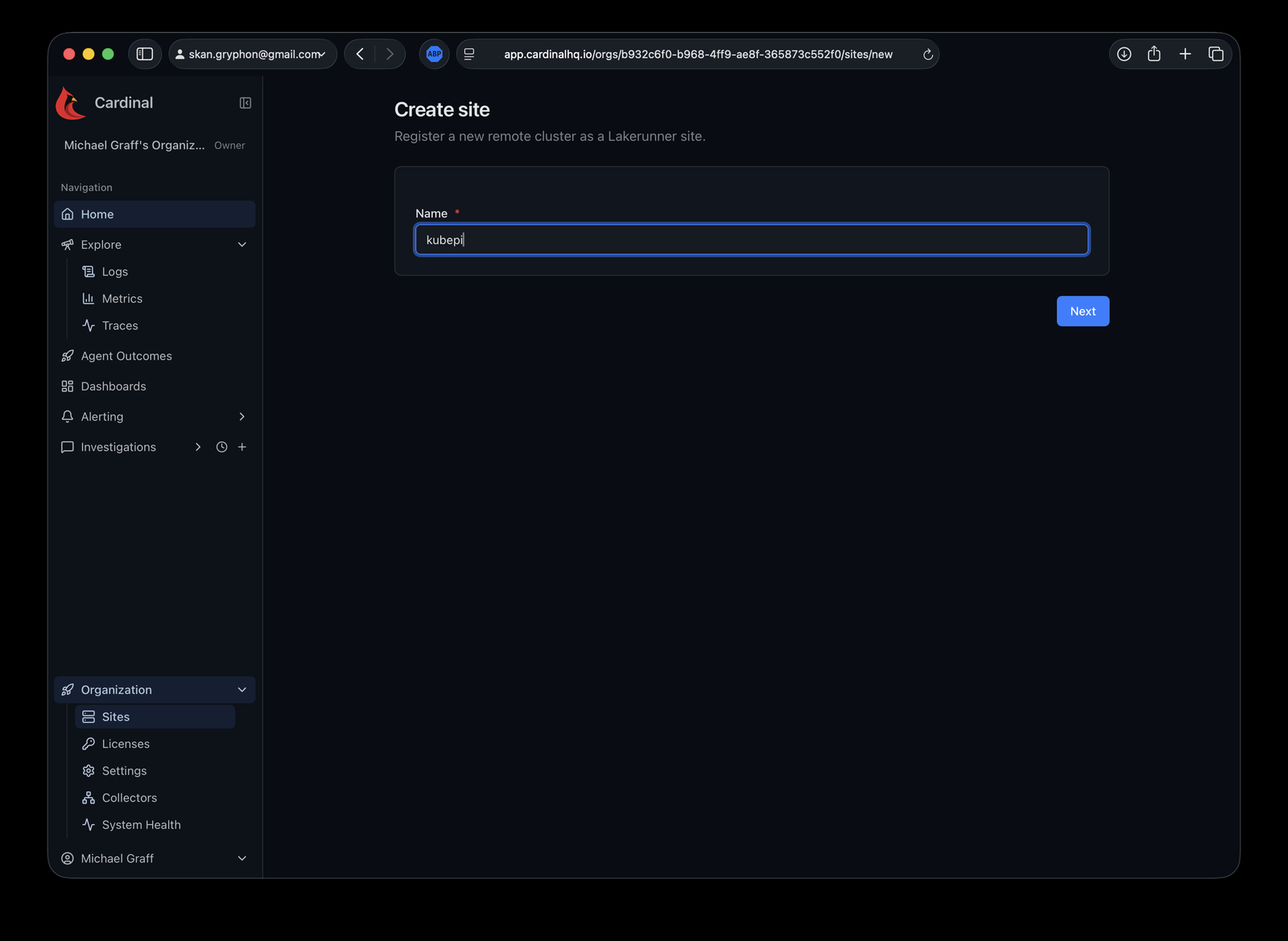This screenshot has width=1288, height=941.
Task: Click the Investigations chat bubble icon
Action: 68,447
